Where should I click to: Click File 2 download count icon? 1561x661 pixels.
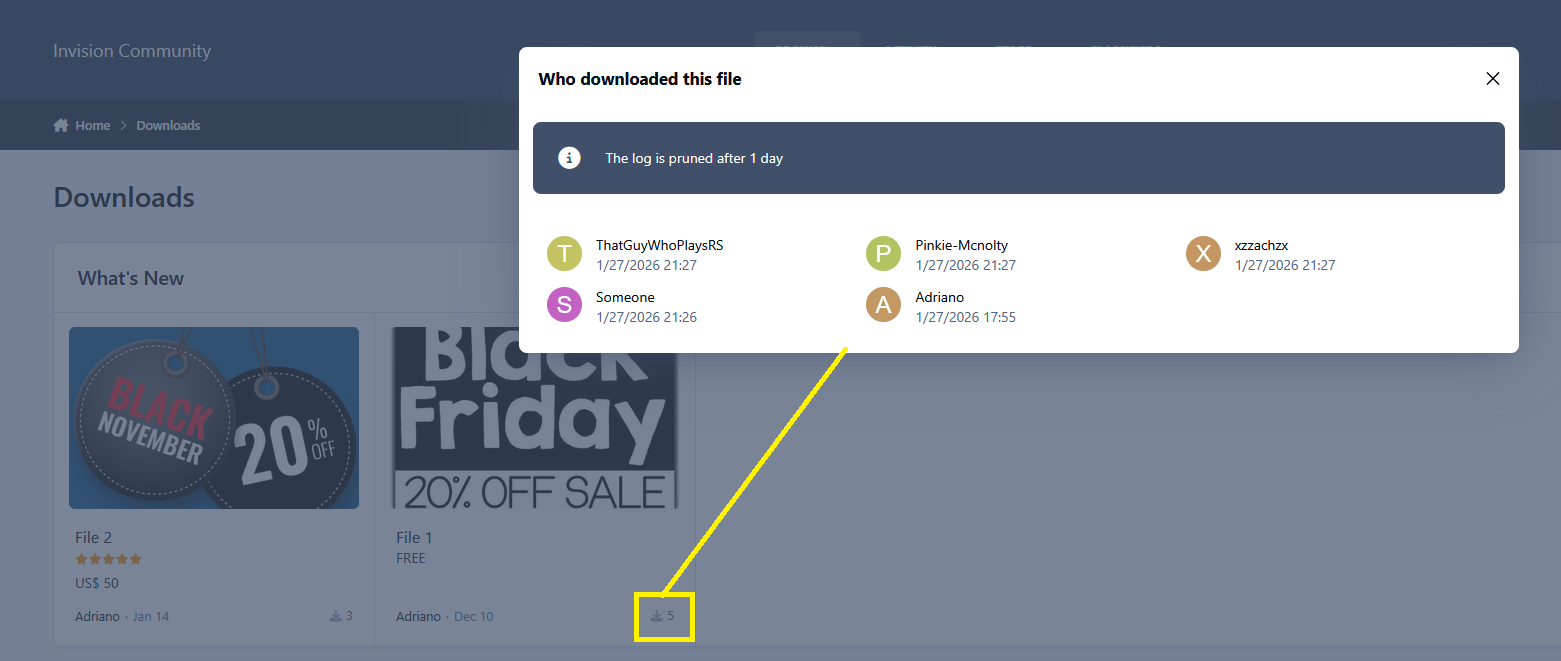[x=336, y=616]
